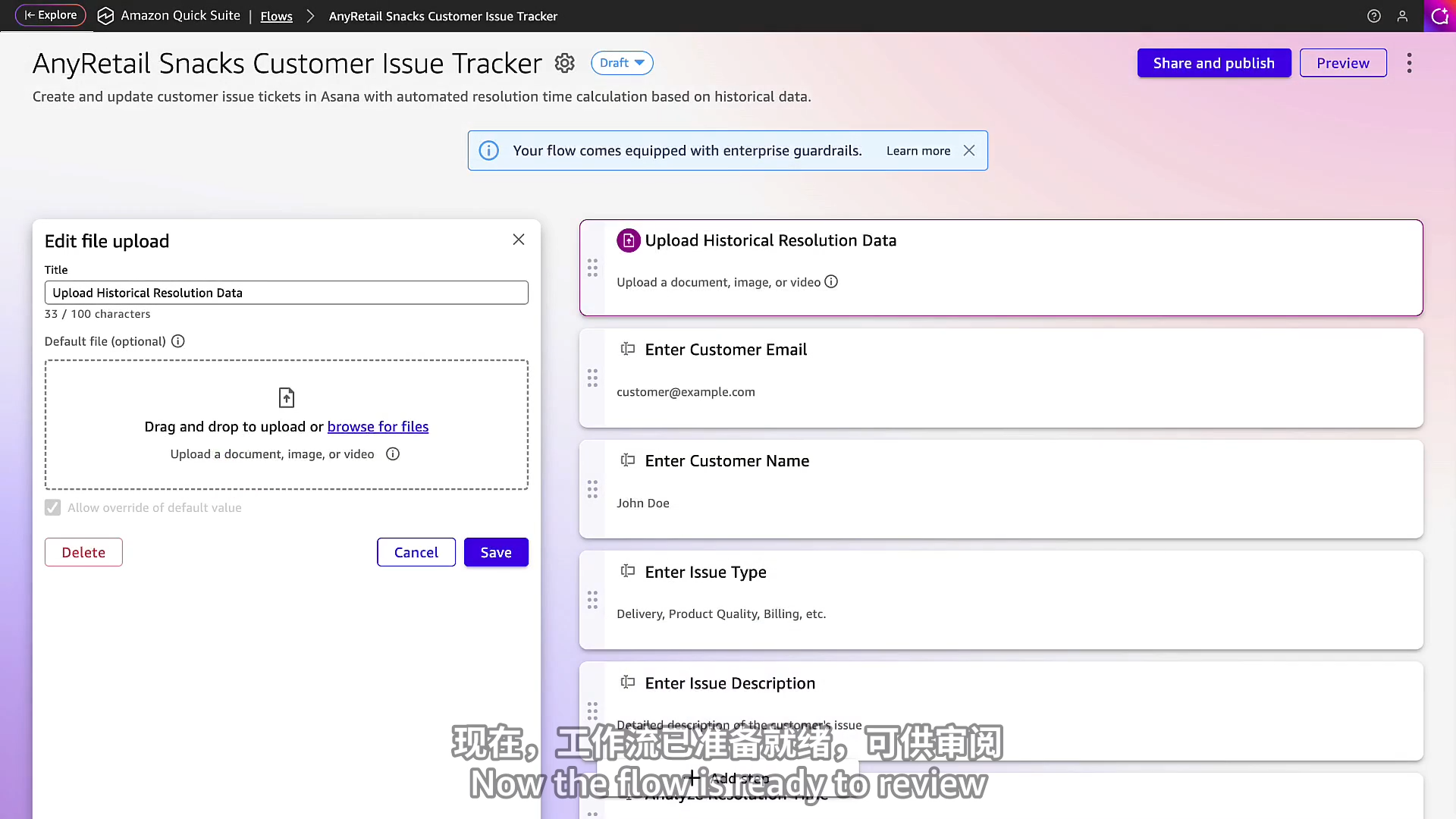Select the Upload Historical Resolution Data step title
The width and height of the screenshot is (1456, 819).
pyautogui.click(x=770, y=240)
